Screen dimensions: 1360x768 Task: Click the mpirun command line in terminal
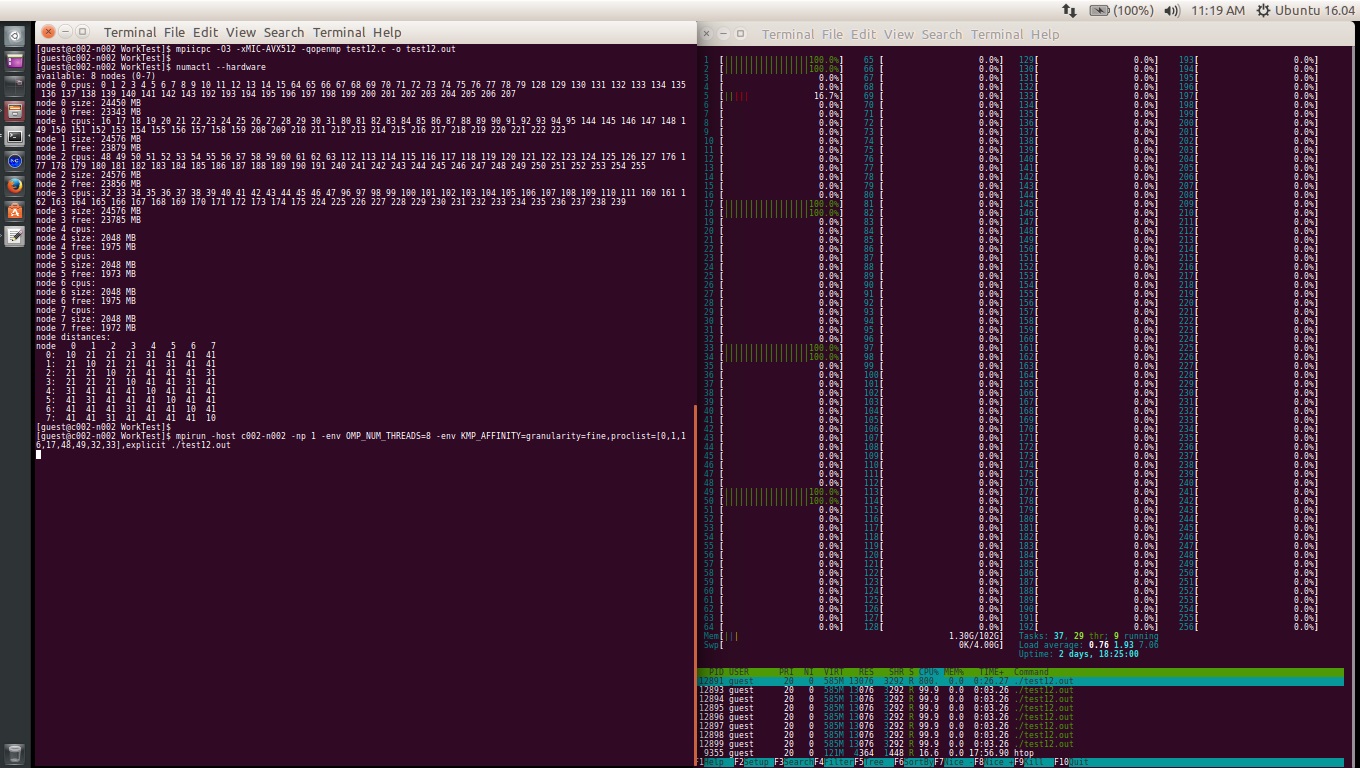pos(360,441)
